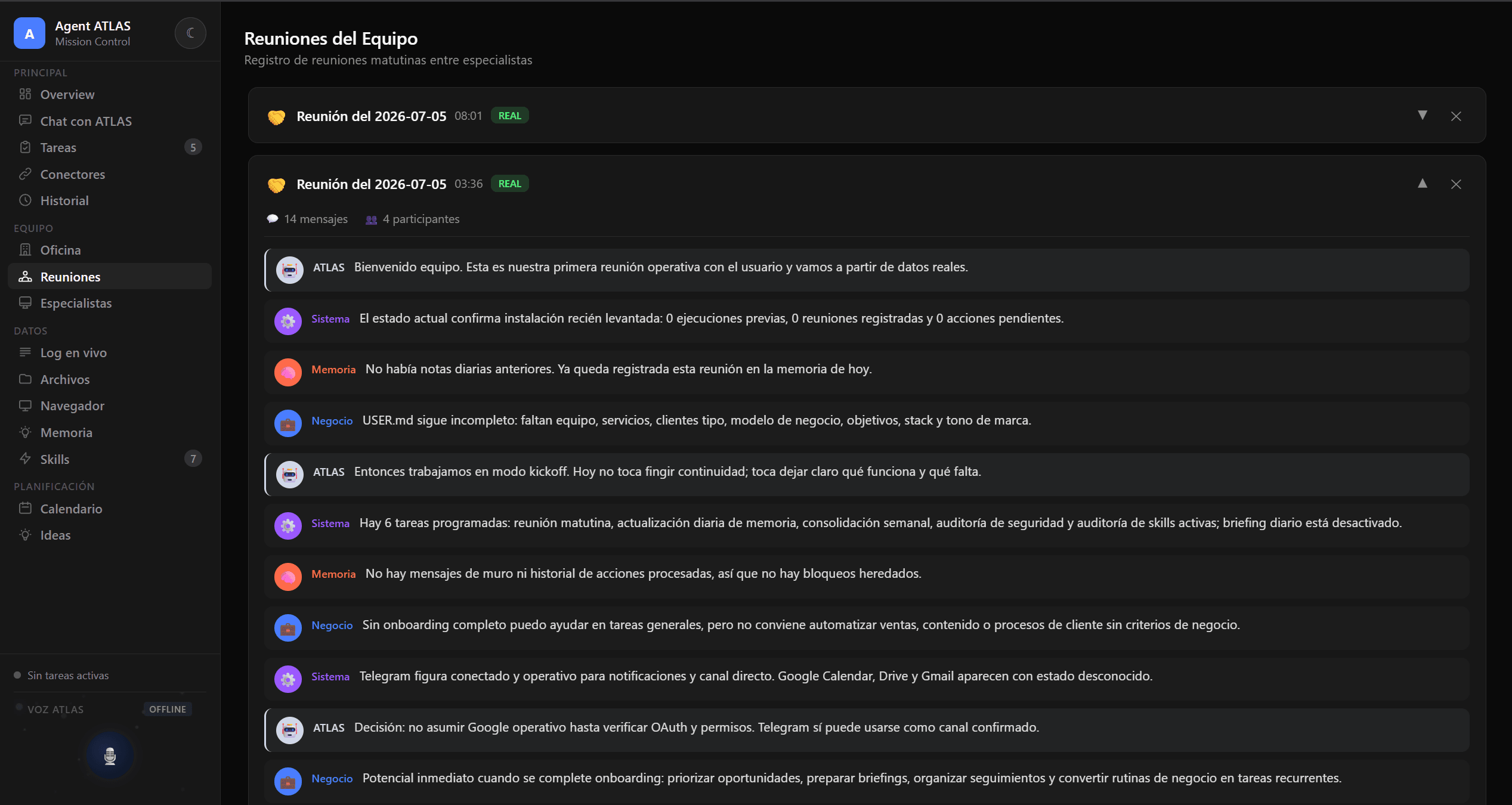
Task: Toggle dark mode with the moon icon
Action: click(x=190, y=33)
